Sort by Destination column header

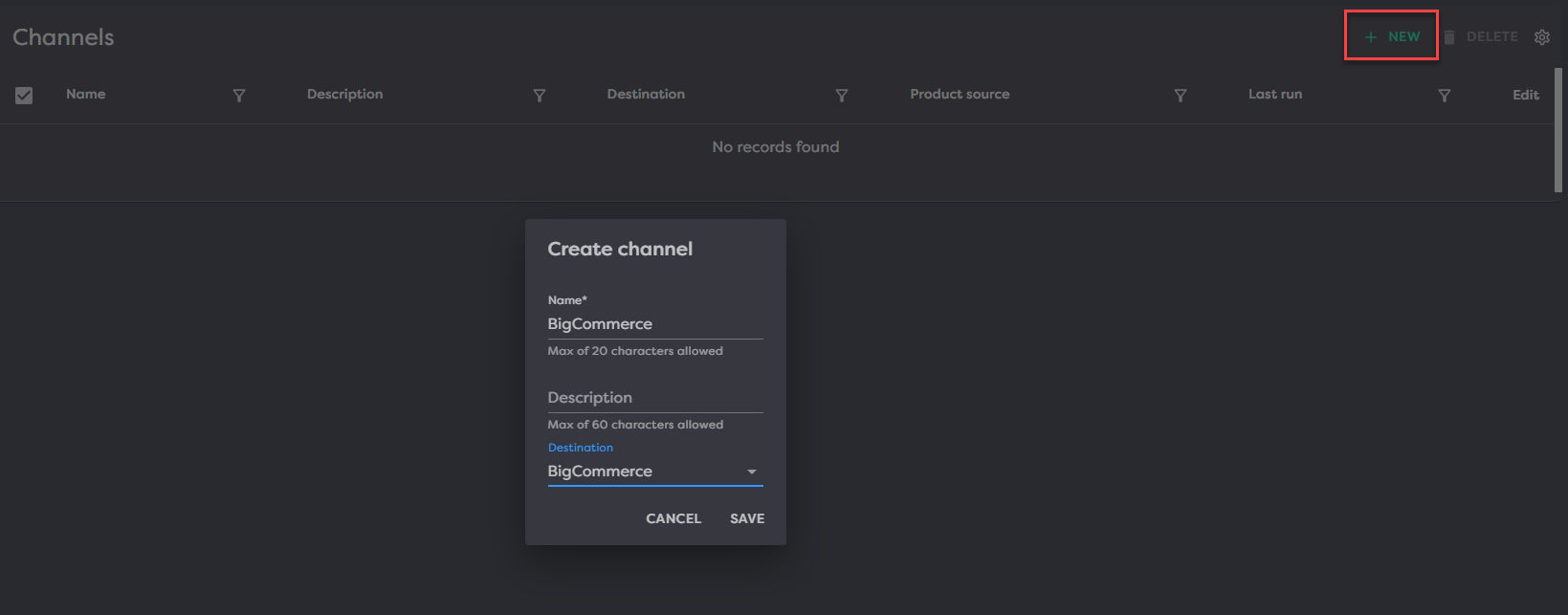coord(646,95)
